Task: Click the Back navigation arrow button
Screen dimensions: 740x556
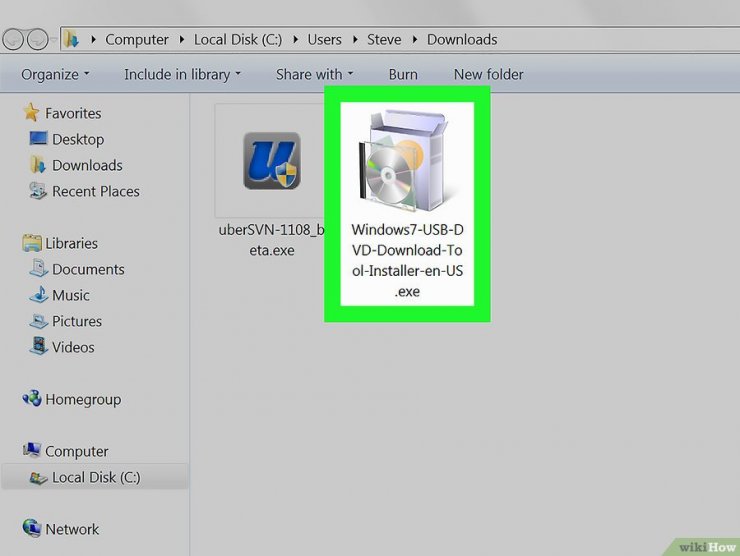Action: pyautogui.click(x=13, y=39)
